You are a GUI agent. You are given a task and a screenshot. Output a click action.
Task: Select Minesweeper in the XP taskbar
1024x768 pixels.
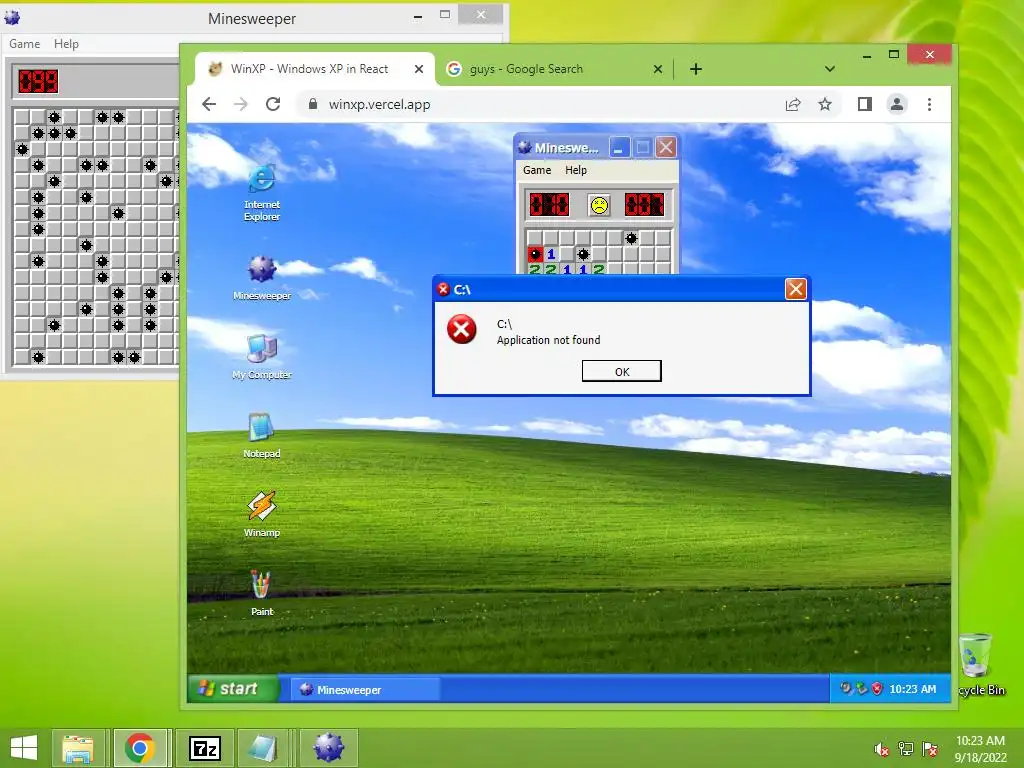pos(366,690)
